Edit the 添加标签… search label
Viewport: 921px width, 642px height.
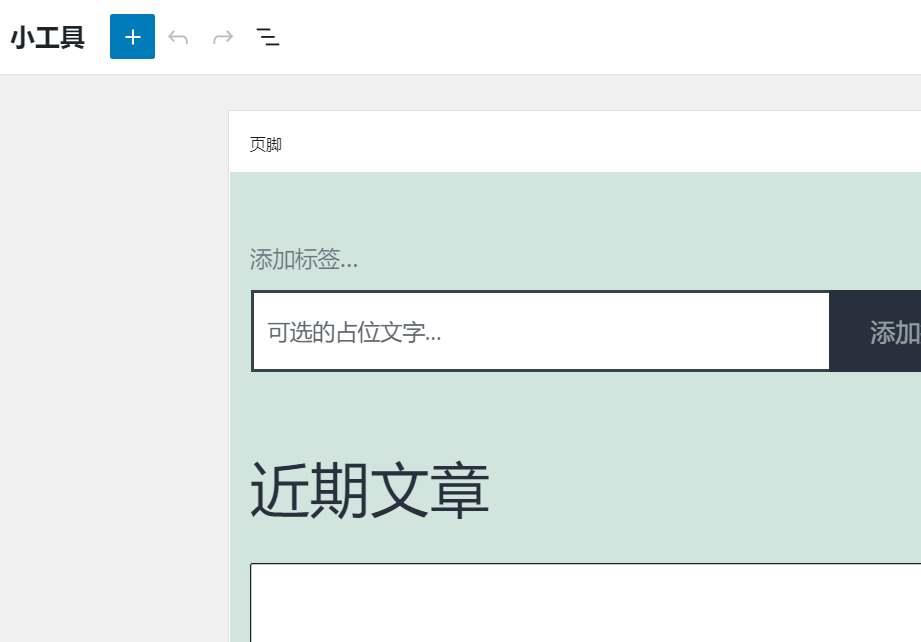304,259
